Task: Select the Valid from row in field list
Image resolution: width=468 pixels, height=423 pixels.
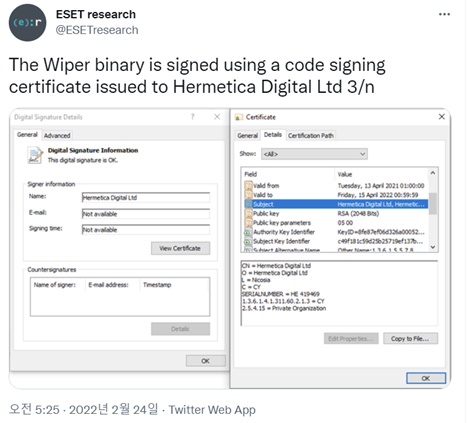Action: (x=335, y=186)
